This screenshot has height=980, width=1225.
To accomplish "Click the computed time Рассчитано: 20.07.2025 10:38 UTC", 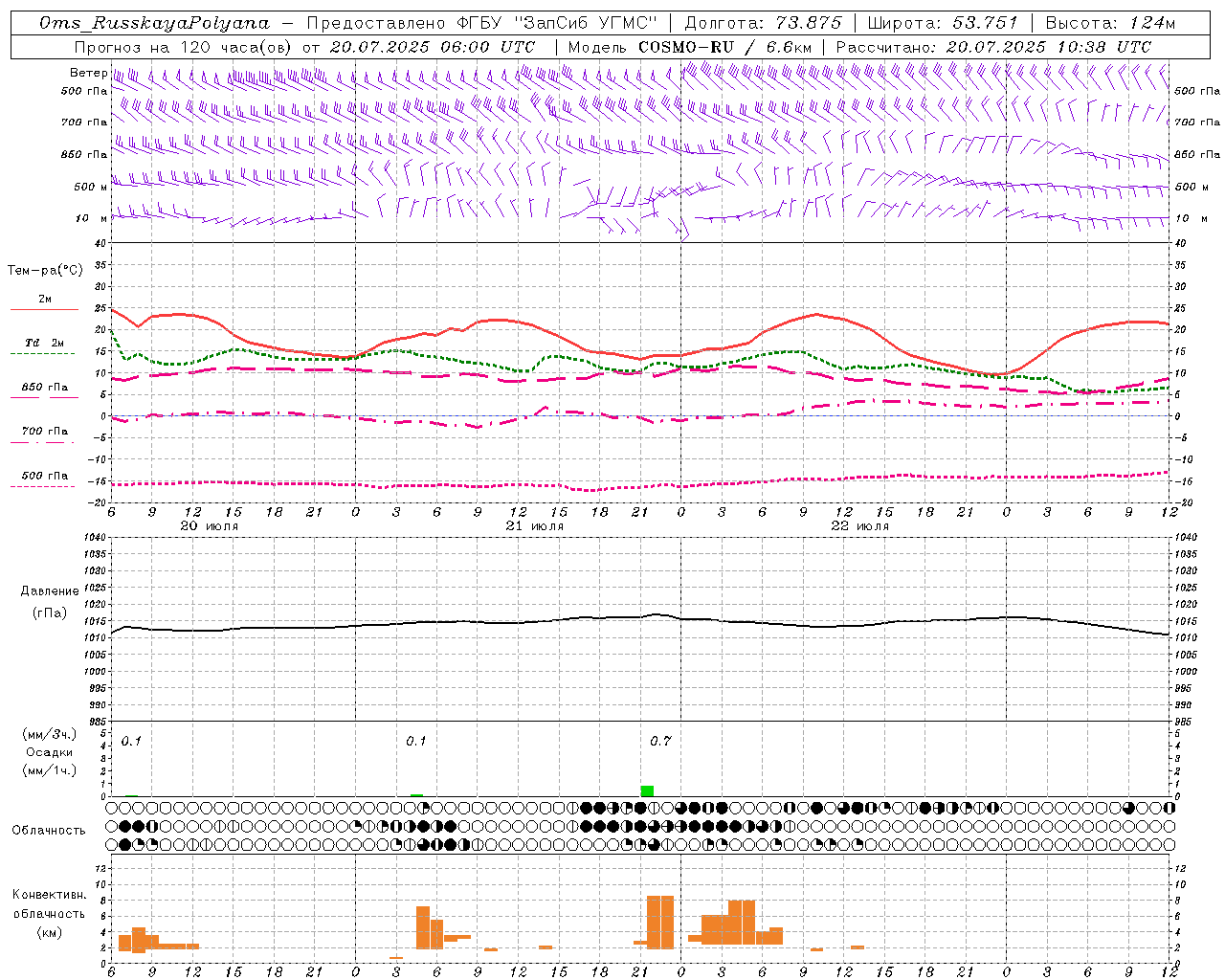I will tap(993, 47).
